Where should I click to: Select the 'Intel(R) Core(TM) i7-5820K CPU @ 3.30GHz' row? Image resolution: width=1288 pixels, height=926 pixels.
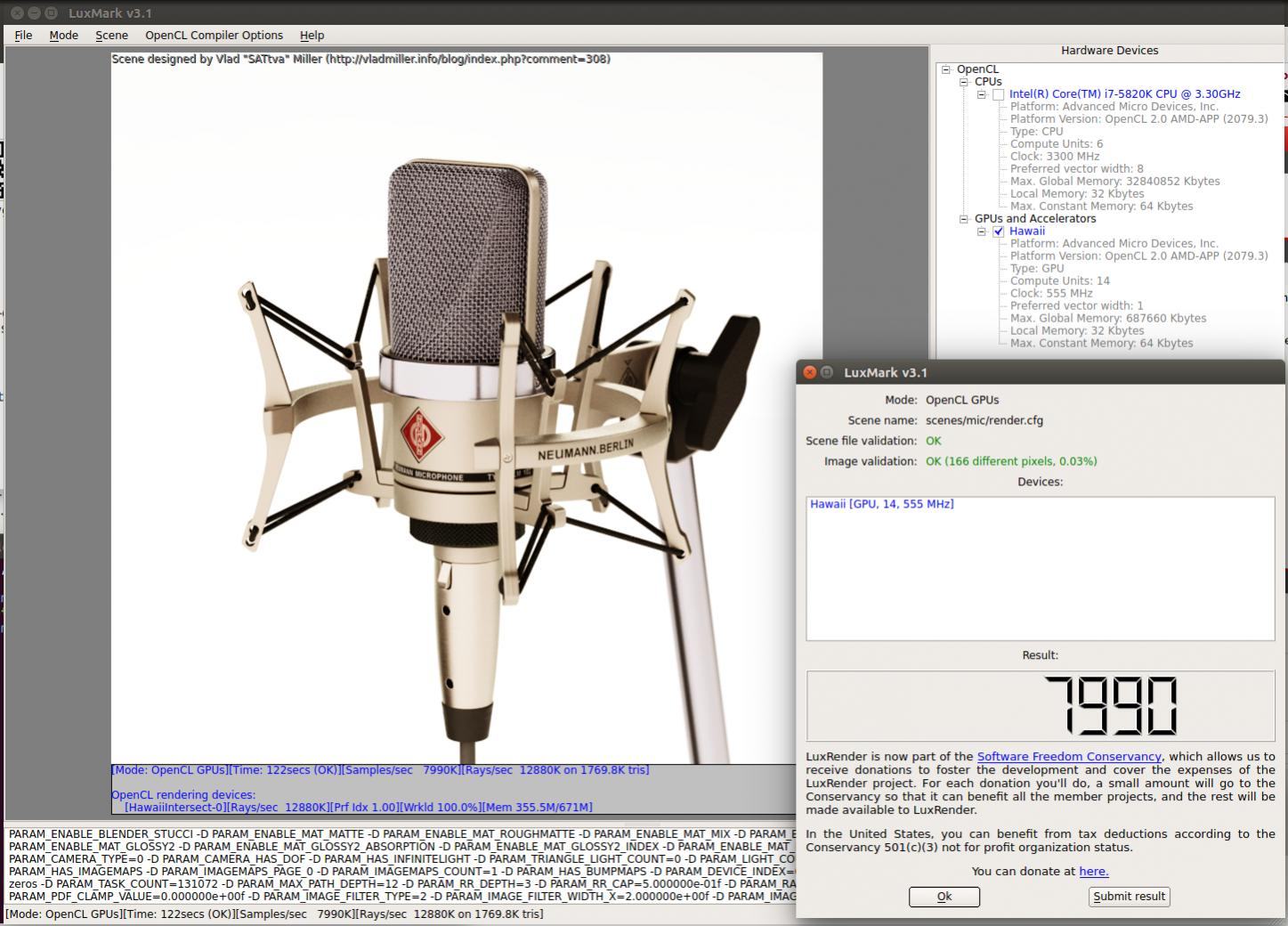(1124, 93)
